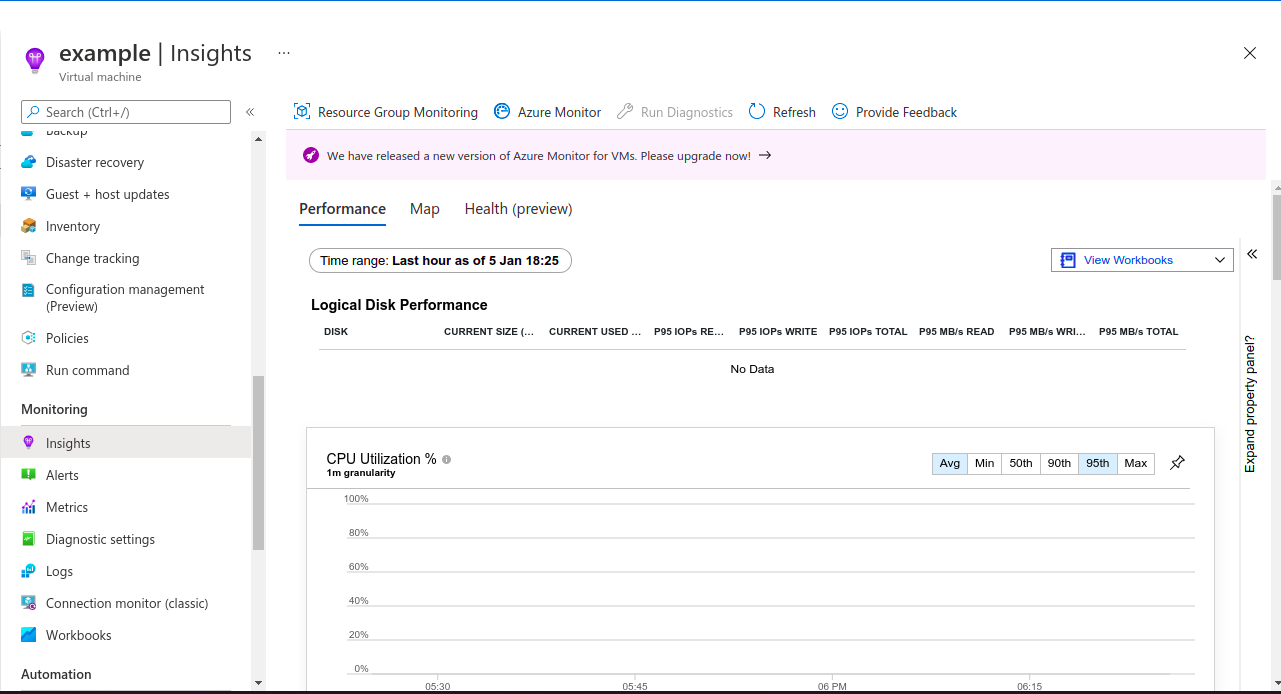Click Resource Group Monitoring button

click(386, 112)
